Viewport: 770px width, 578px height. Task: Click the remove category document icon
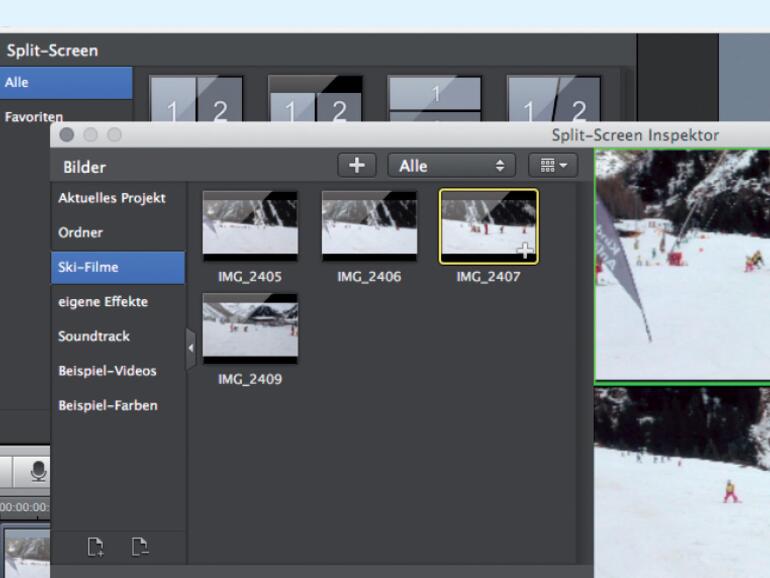tap(140, 545)
